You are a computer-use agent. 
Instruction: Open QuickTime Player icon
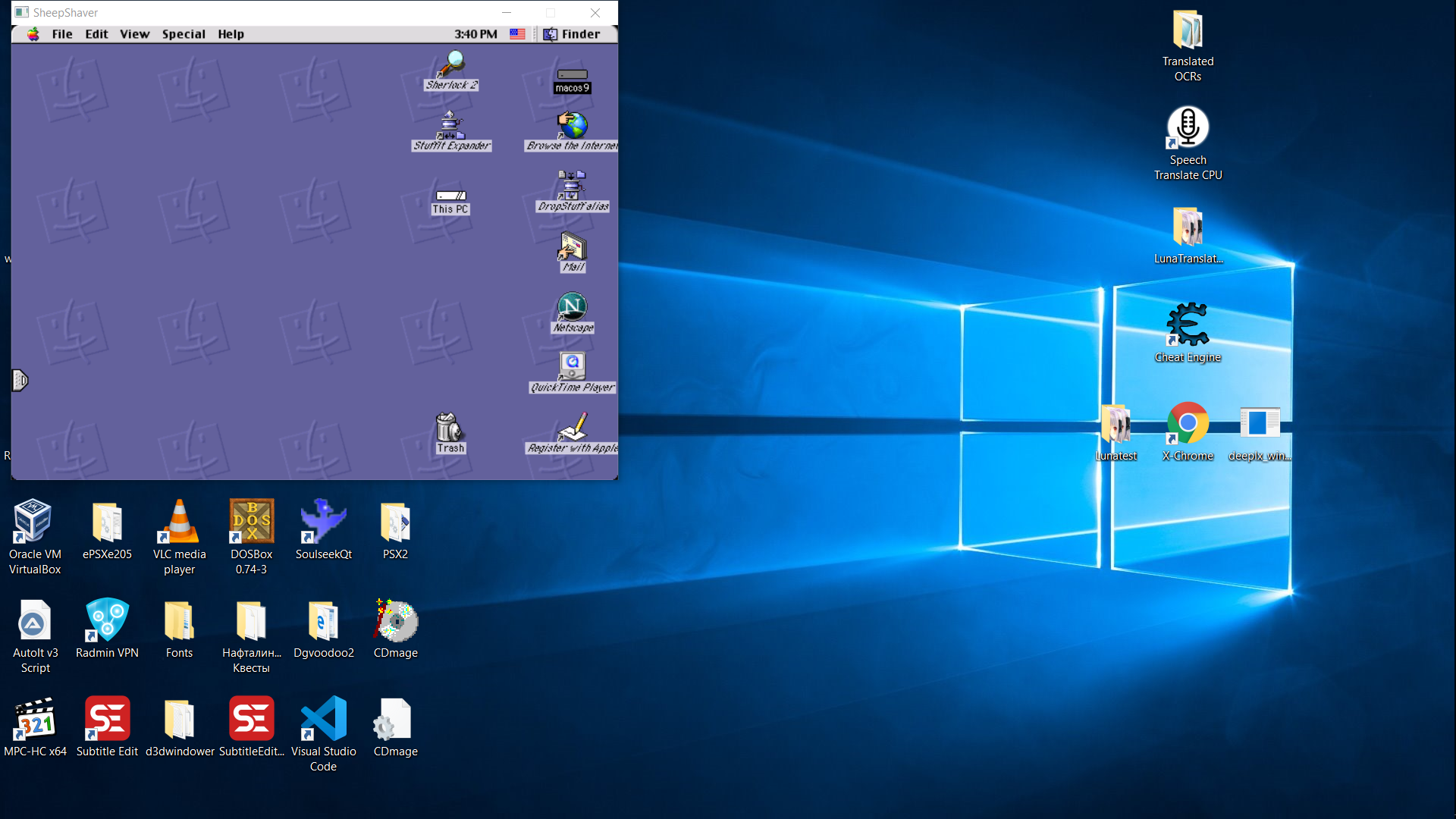click(572, 367)
